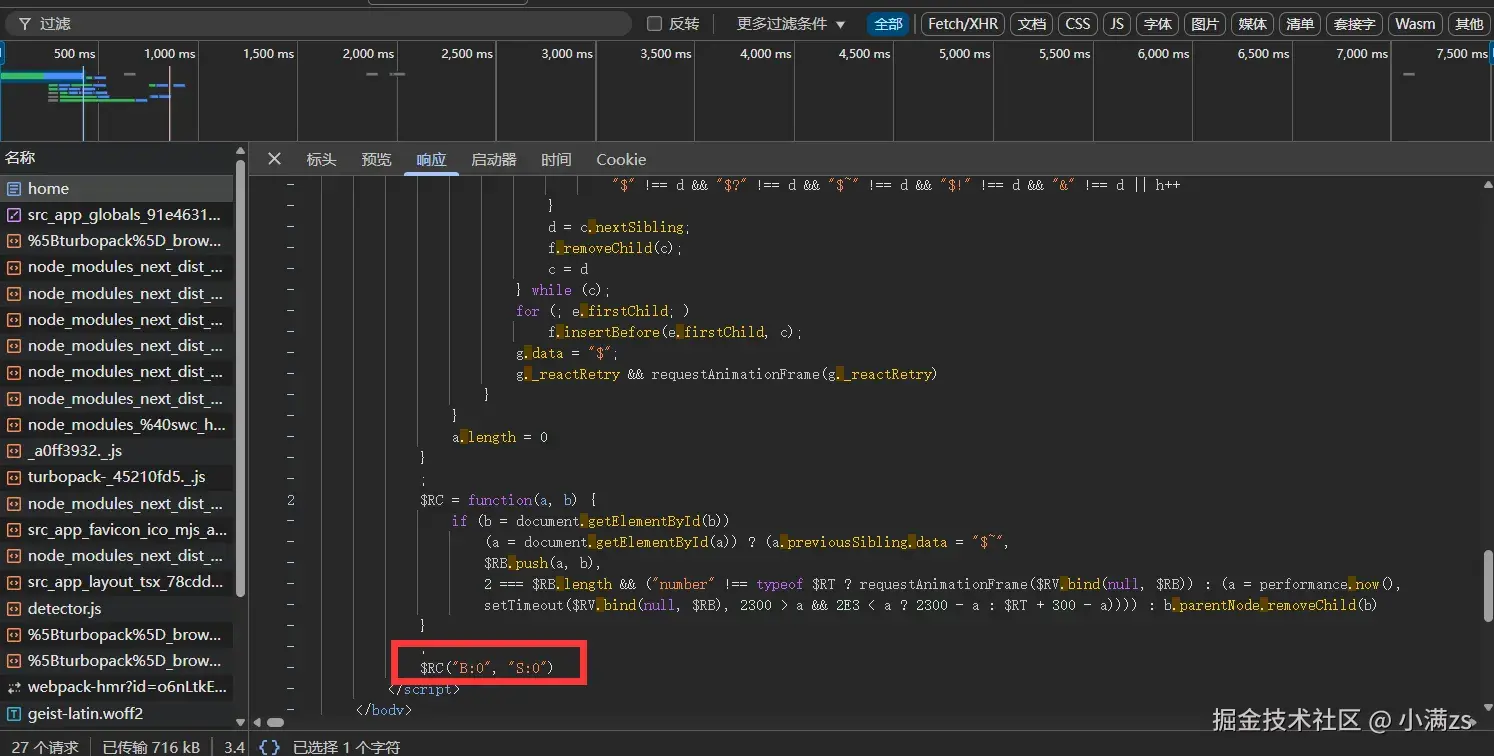Click the geist-latin.woff2 font icon
The image size is (1494, 756).
[x=14, y=713]
